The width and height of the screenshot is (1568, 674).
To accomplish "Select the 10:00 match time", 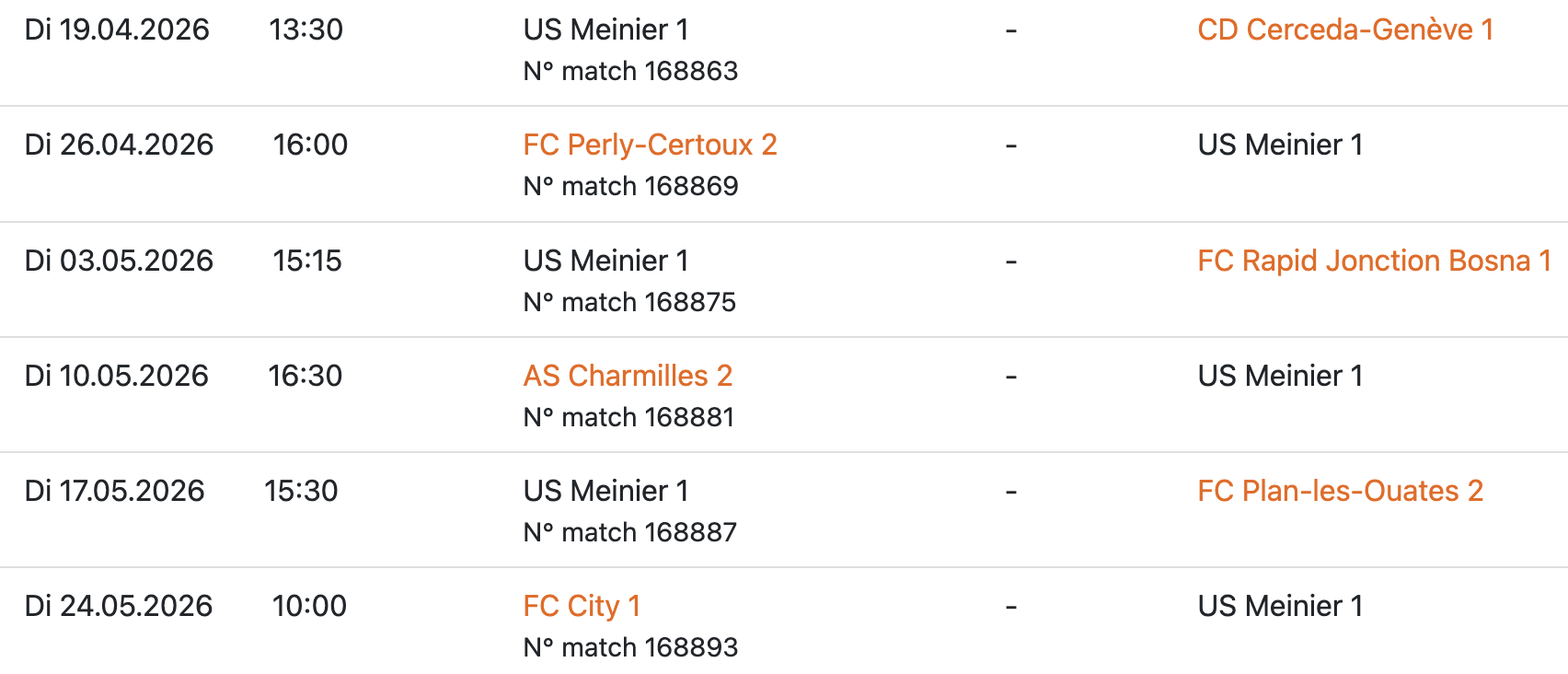I will pos(309,606).
